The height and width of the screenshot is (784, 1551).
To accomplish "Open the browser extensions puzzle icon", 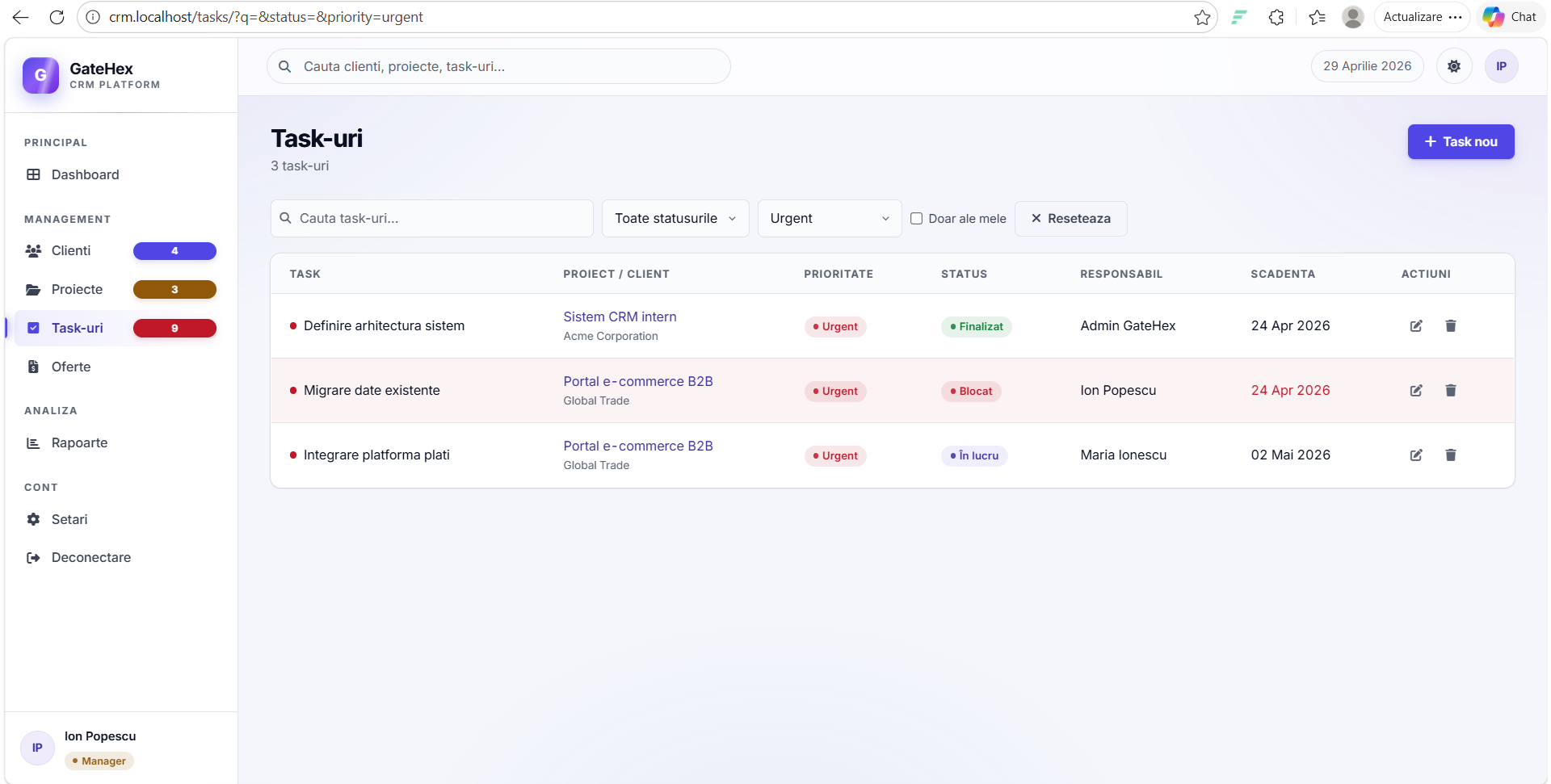I will (x=1276, y=17).
